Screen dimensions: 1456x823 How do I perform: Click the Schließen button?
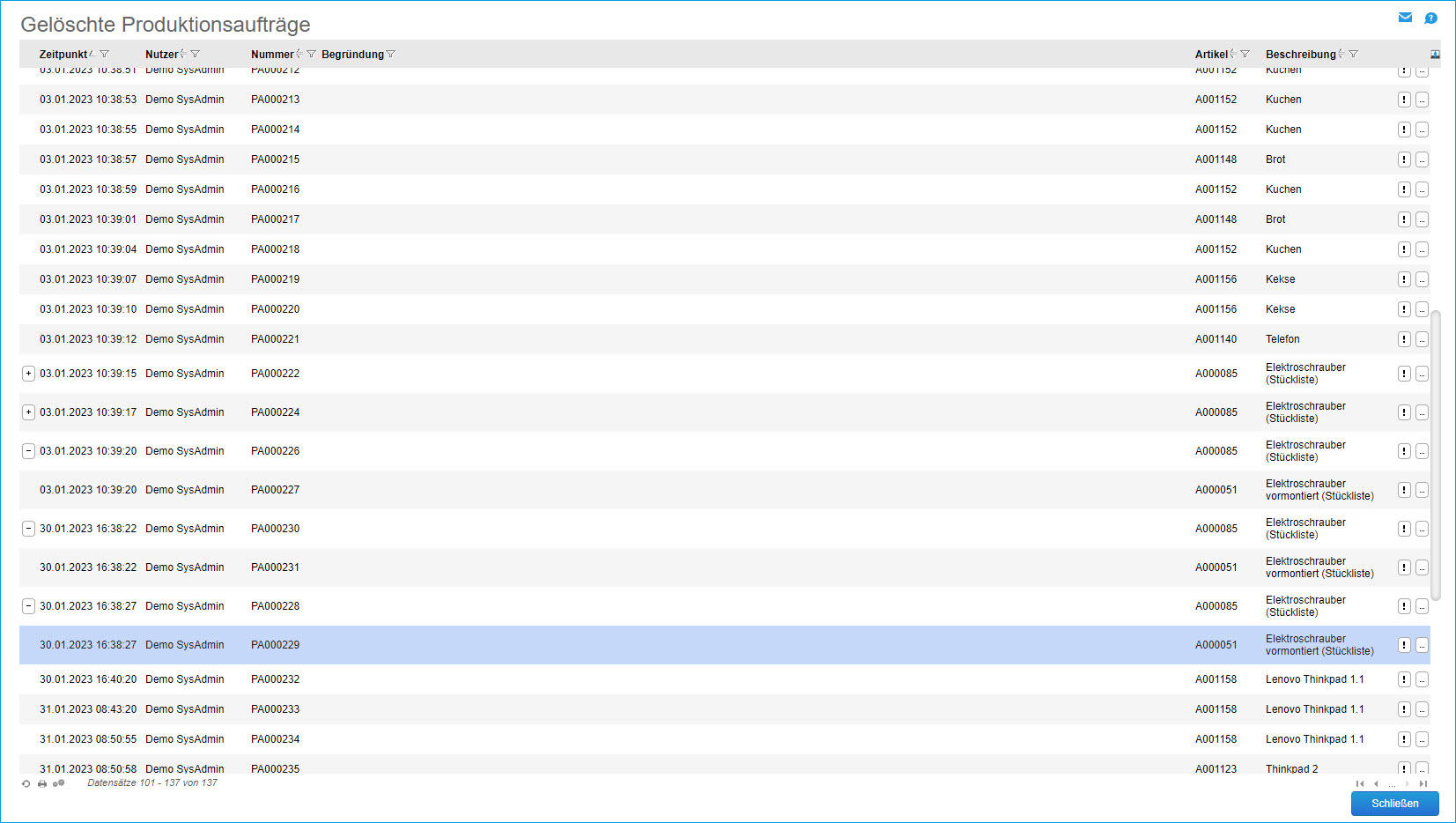point(1395,804)
